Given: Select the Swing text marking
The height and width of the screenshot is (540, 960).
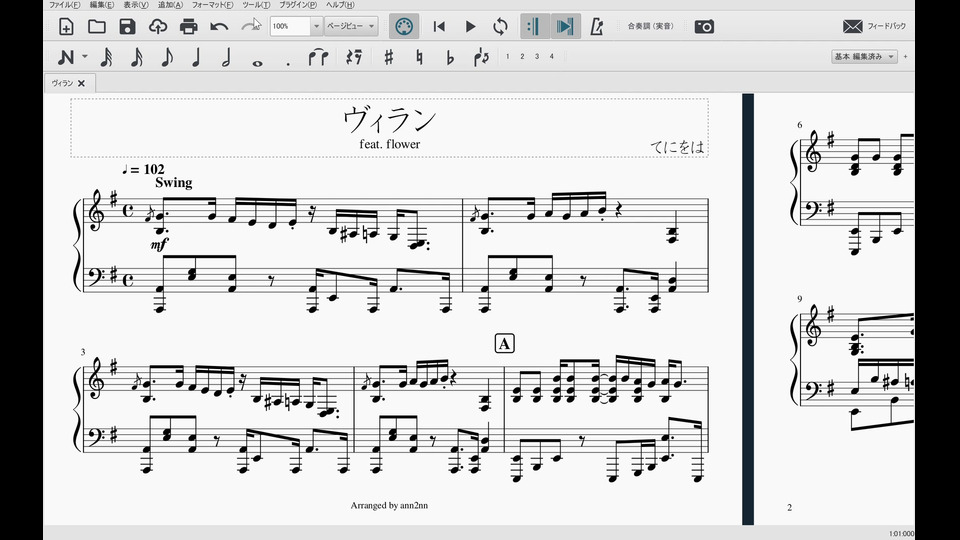Looking at the screenshot, I should coord(174,182).
